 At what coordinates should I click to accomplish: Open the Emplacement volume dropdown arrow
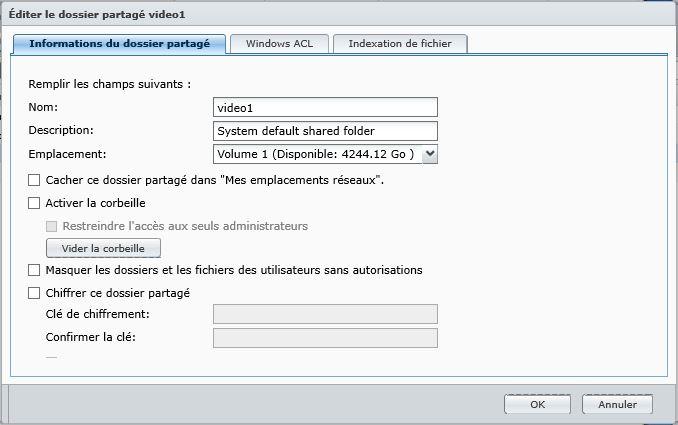[x=430, y=154]
